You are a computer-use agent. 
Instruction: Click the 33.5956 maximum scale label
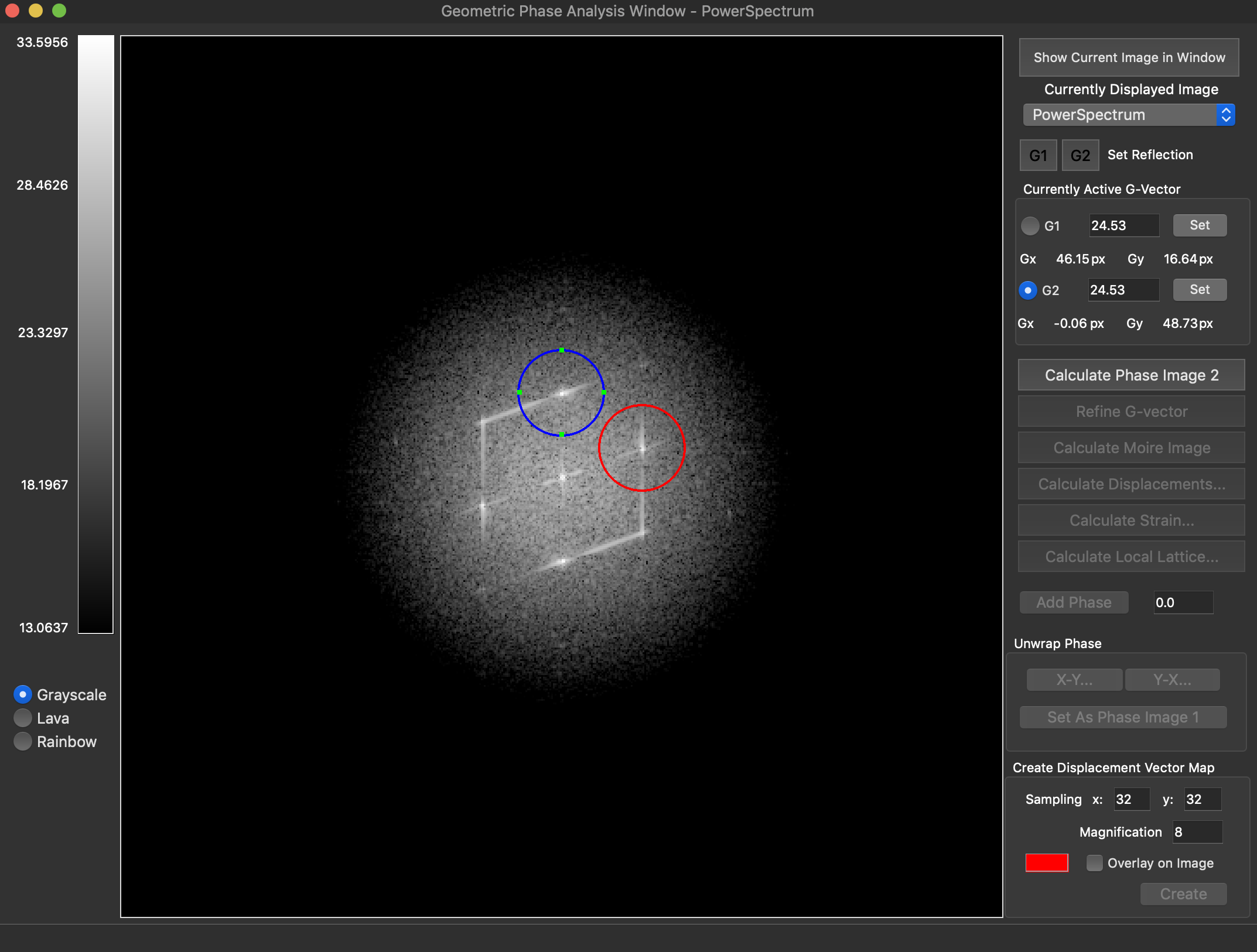click(42, 42)
